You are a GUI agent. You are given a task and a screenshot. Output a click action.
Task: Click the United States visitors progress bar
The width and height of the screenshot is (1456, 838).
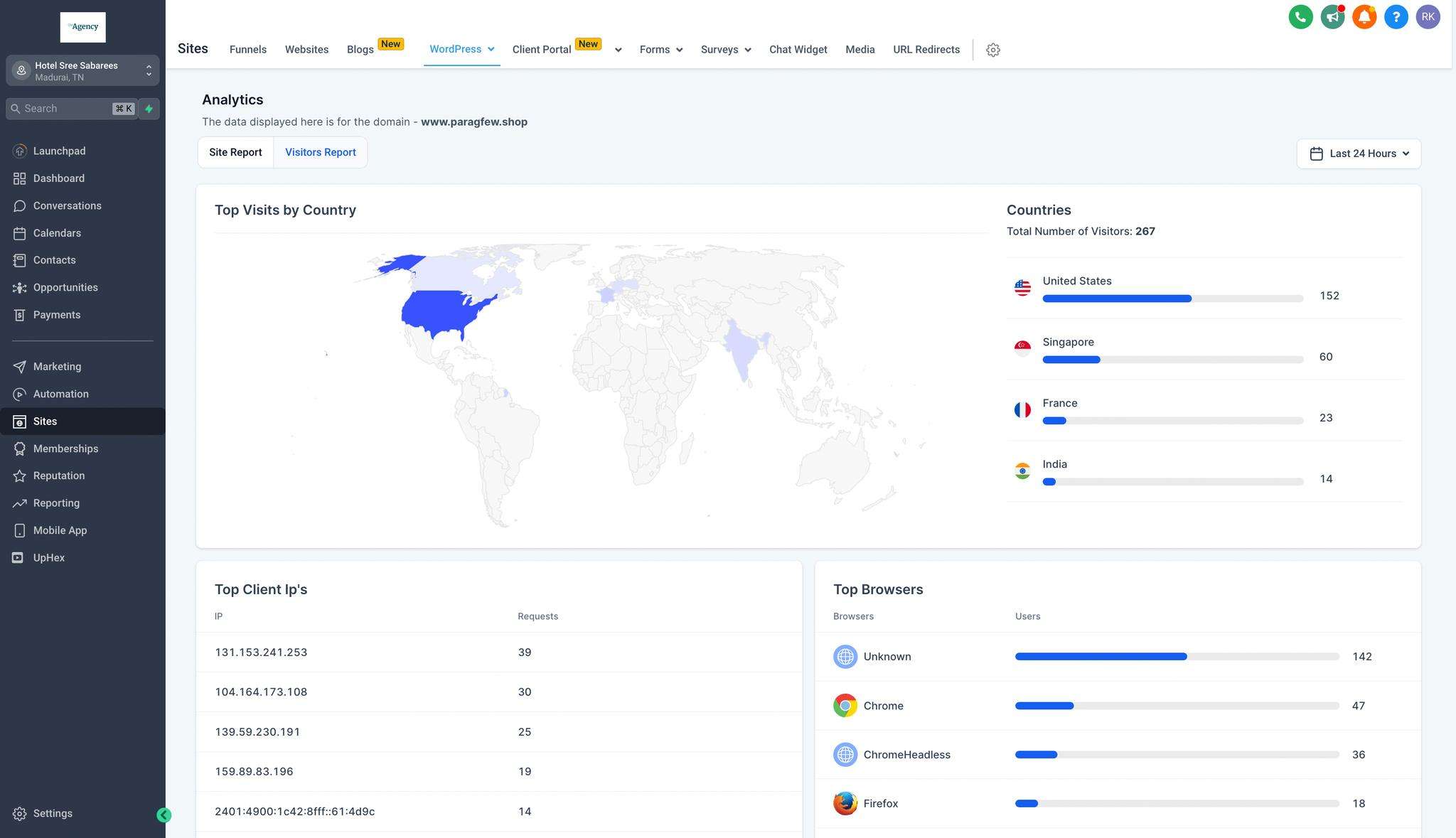1173,299
